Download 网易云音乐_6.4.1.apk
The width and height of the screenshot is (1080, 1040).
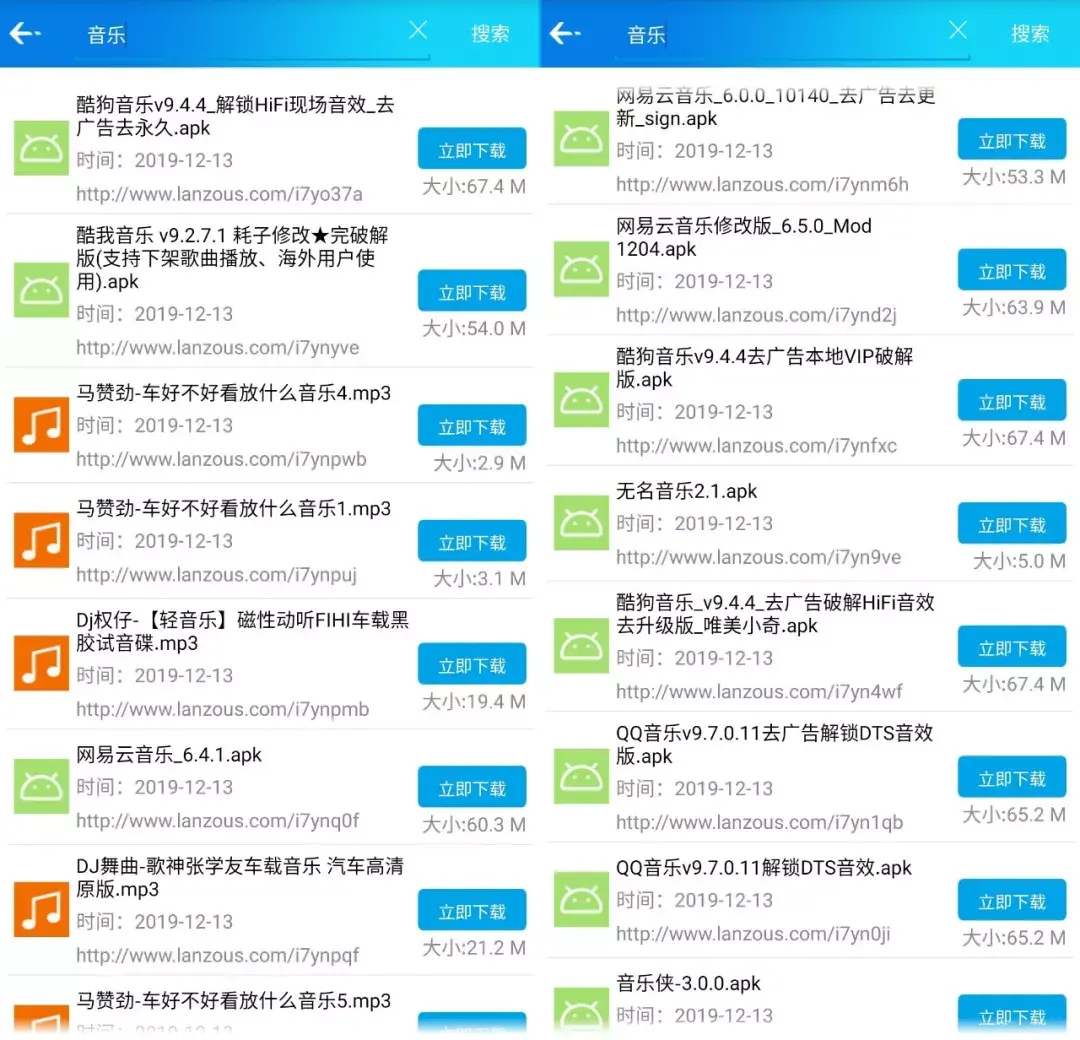(472, 787)
